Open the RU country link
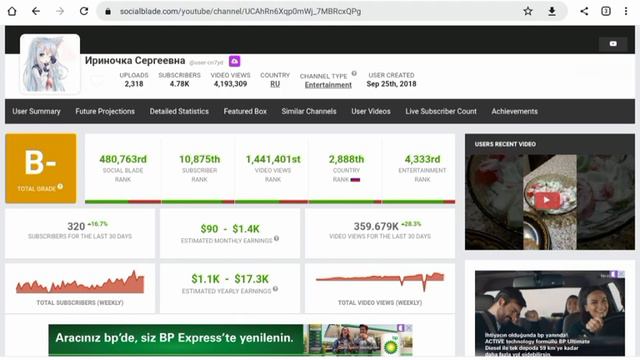The height and width of the screenshot is (360, 640). [275, 84]
